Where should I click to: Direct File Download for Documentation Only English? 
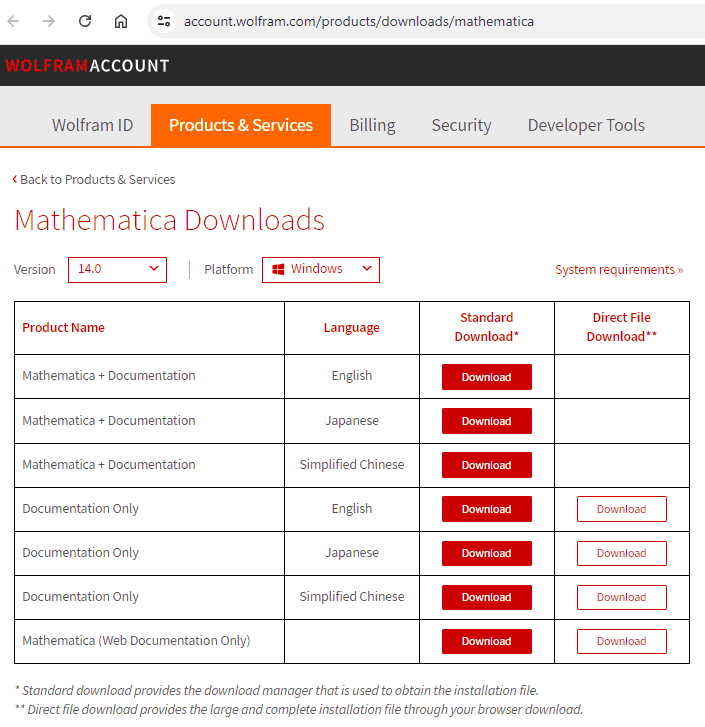click(x=622, y=509)
